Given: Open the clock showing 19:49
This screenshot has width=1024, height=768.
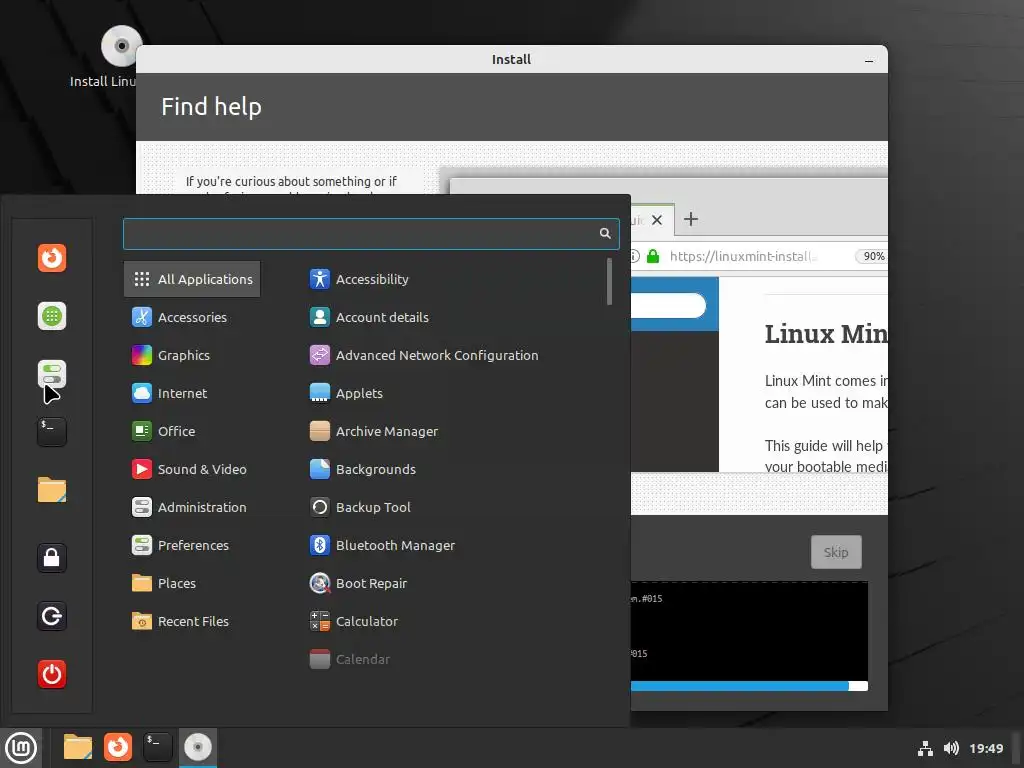Looking at the screenshot, I should (x=985, y=748).
